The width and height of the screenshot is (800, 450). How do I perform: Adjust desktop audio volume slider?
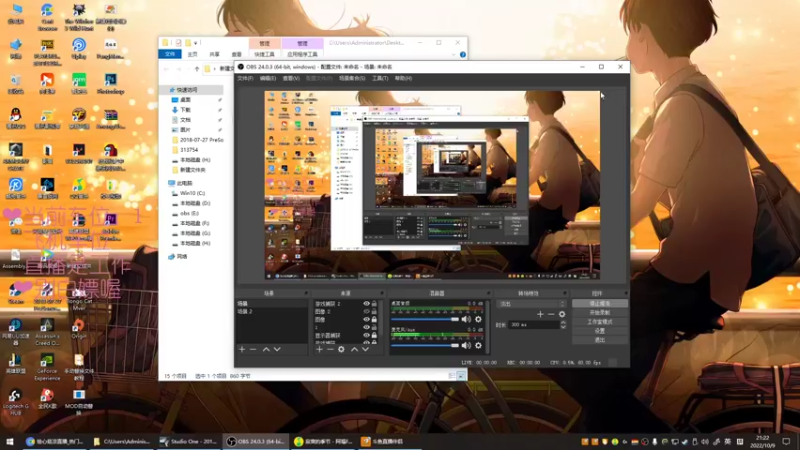point(425,319)
